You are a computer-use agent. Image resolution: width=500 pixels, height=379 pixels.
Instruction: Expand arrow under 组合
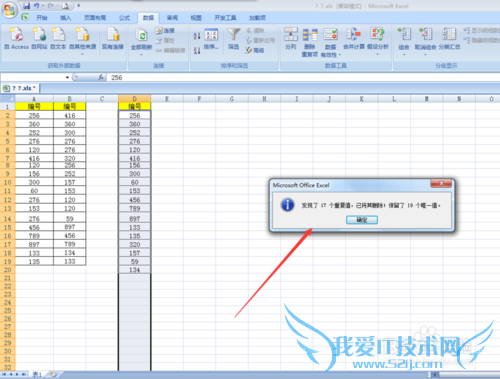[x=404, y=54]
